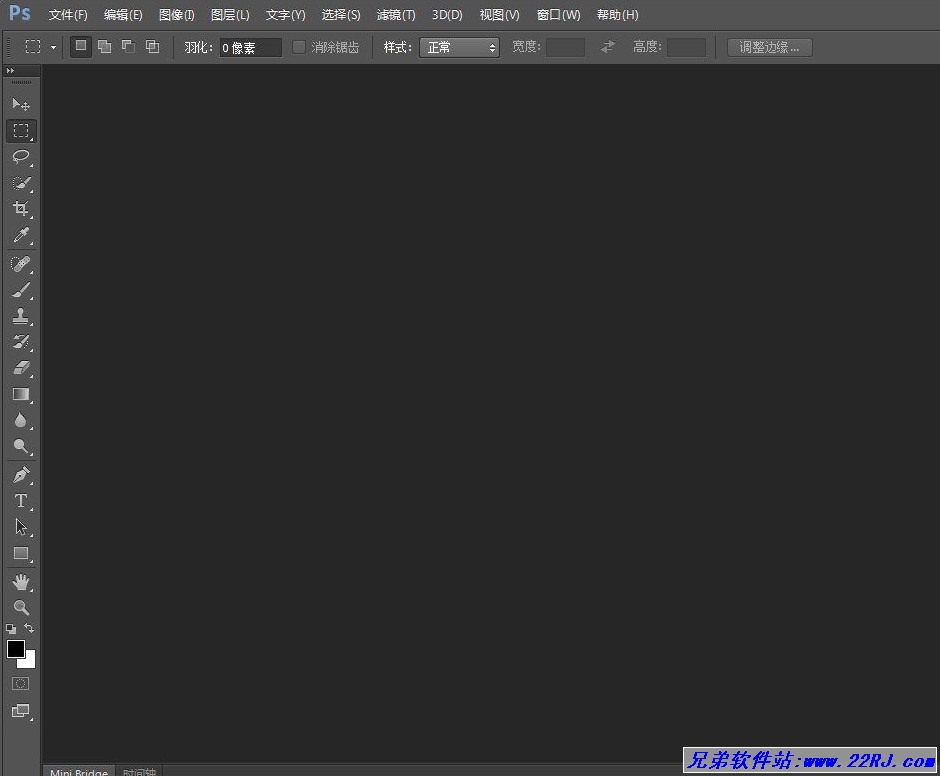This screenshot has height=776, width=940.
Task: Select the Zoom tool in toolbar
Action: pyautogui.click(x=20, y=607)
